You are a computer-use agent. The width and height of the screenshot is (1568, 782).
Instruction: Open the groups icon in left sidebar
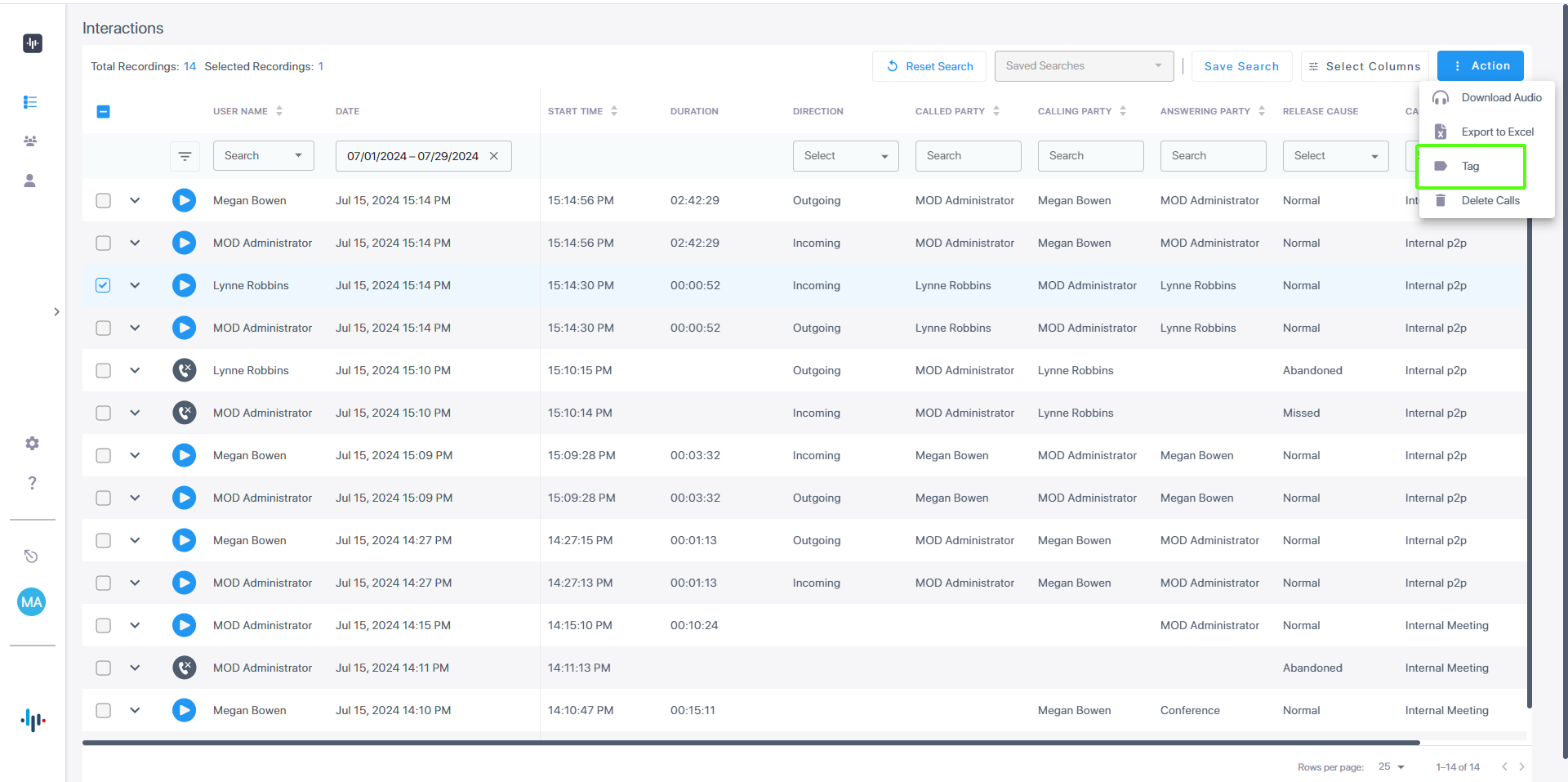point(30,141)
